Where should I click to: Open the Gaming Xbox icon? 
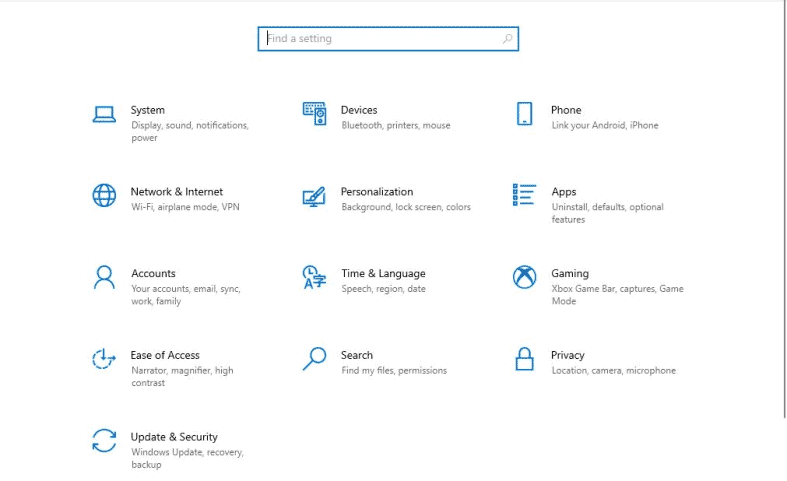pos(524,277)
